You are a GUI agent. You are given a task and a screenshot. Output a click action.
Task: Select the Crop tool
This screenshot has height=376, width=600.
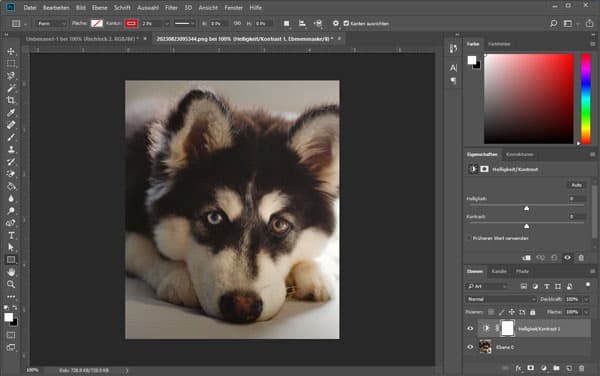tap(11, 100)
